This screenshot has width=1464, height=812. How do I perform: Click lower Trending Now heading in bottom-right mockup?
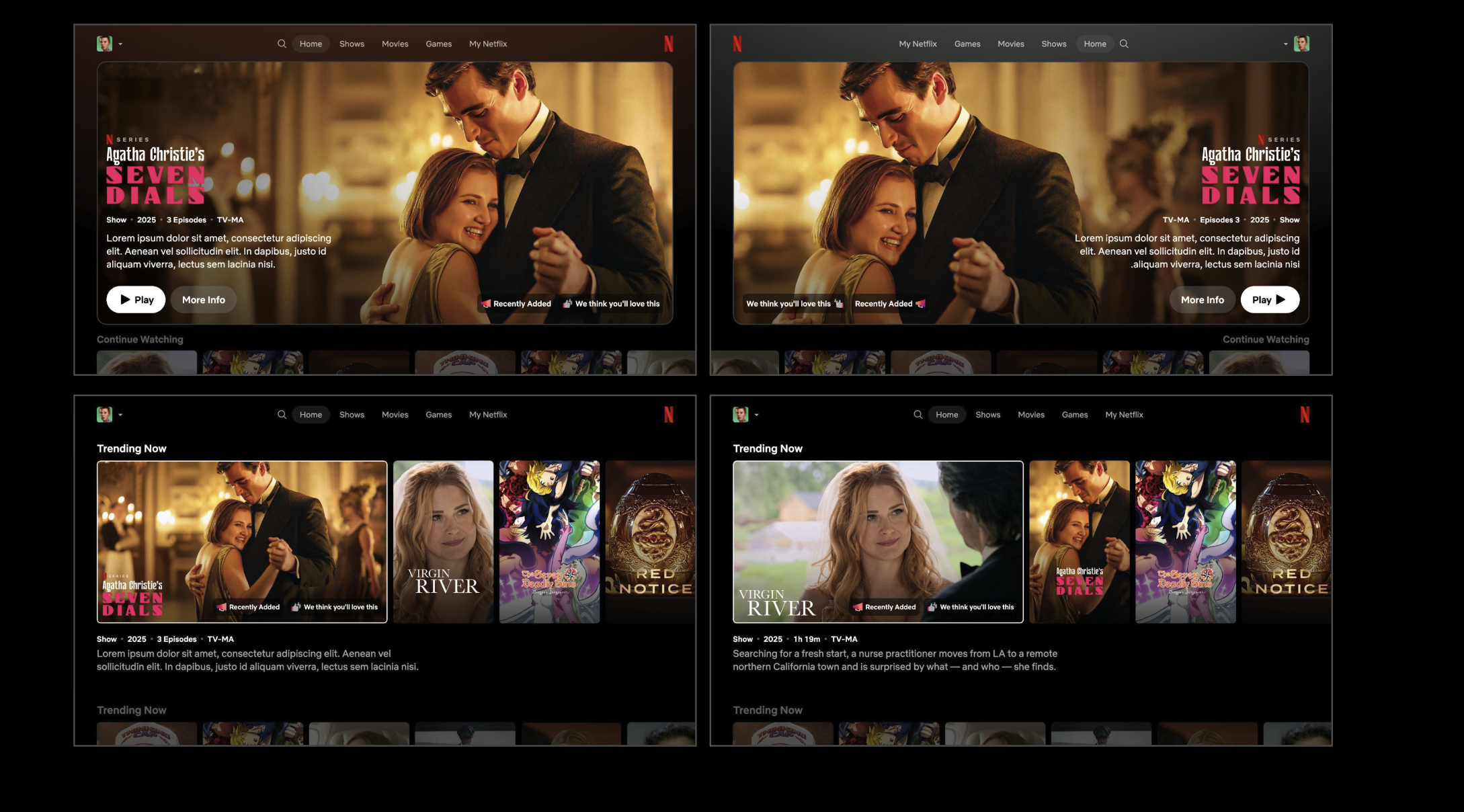pyautogui.click(x=768, y=710)
